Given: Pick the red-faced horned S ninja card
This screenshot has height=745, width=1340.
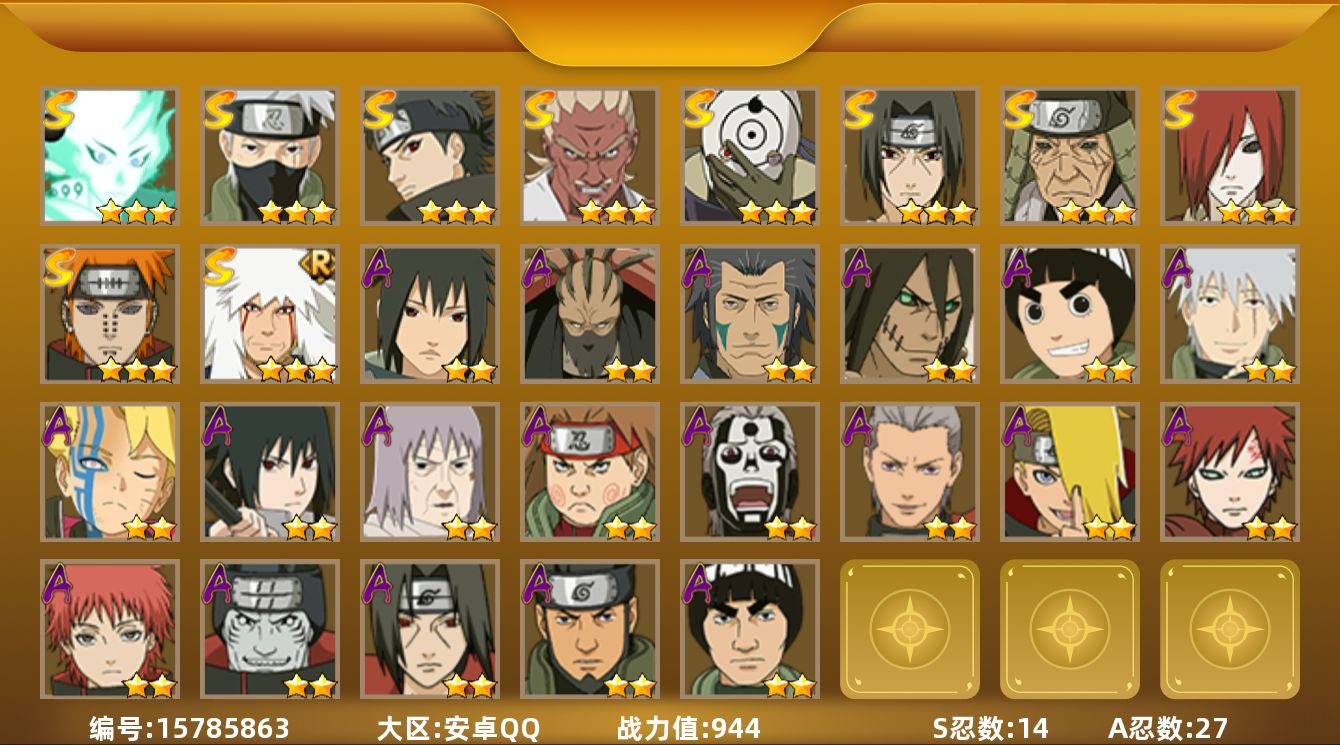Looking at the screenshot, I should [x=590, y=155].
